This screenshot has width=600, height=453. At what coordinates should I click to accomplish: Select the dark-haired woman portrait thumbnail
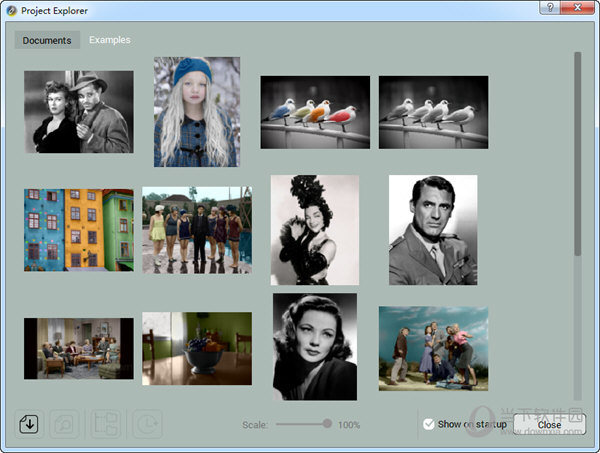pos(315,347)
